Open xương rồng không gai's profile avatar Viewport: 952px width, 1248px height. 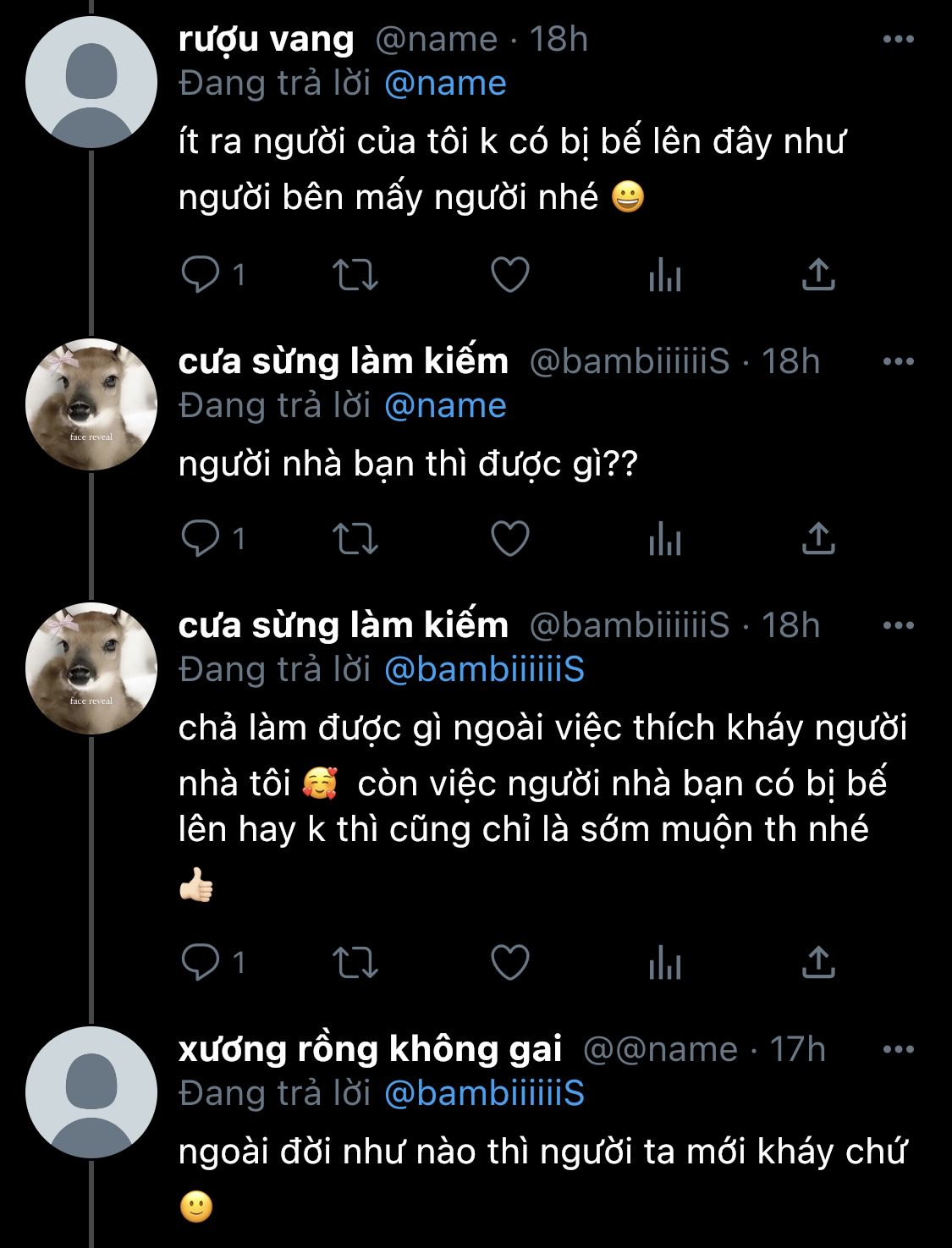[91, 1092]
